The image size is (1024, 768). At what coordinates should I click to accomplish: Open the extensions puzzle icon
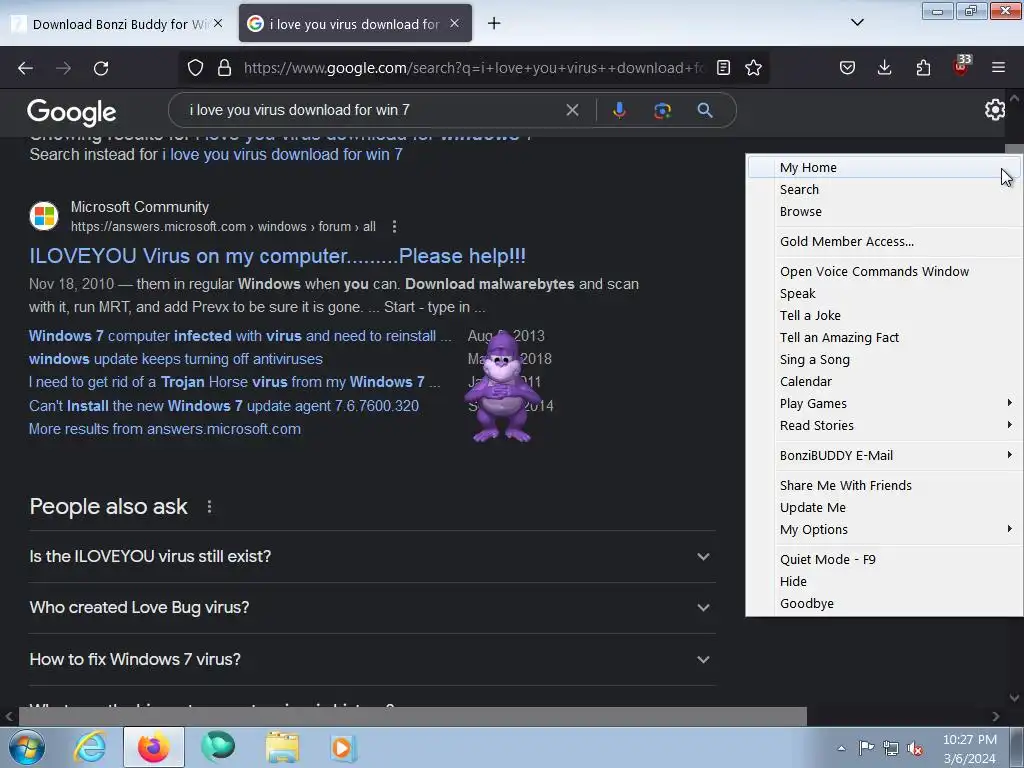coord(923,68)
